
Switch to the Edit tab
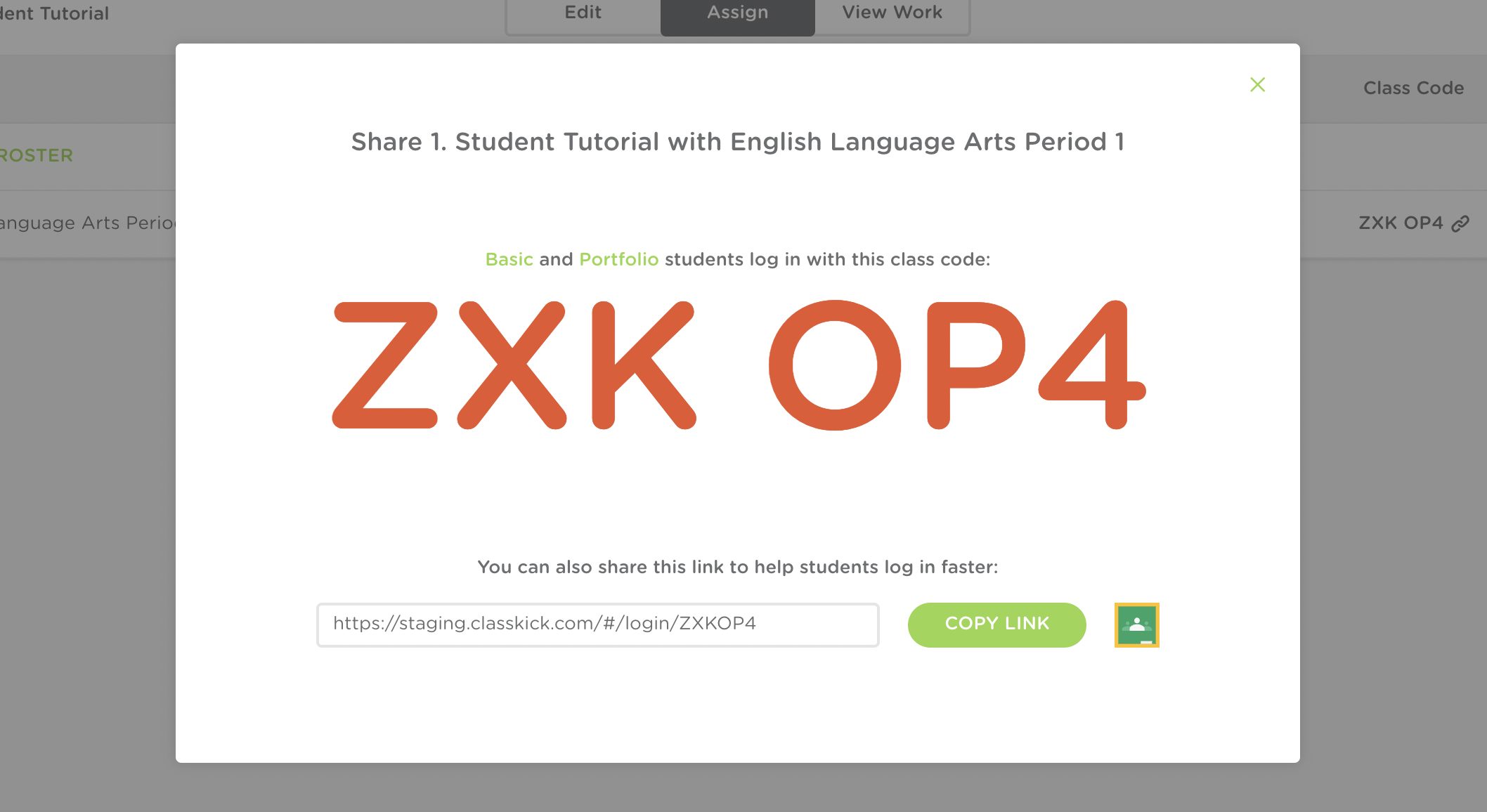coord(583,13)
